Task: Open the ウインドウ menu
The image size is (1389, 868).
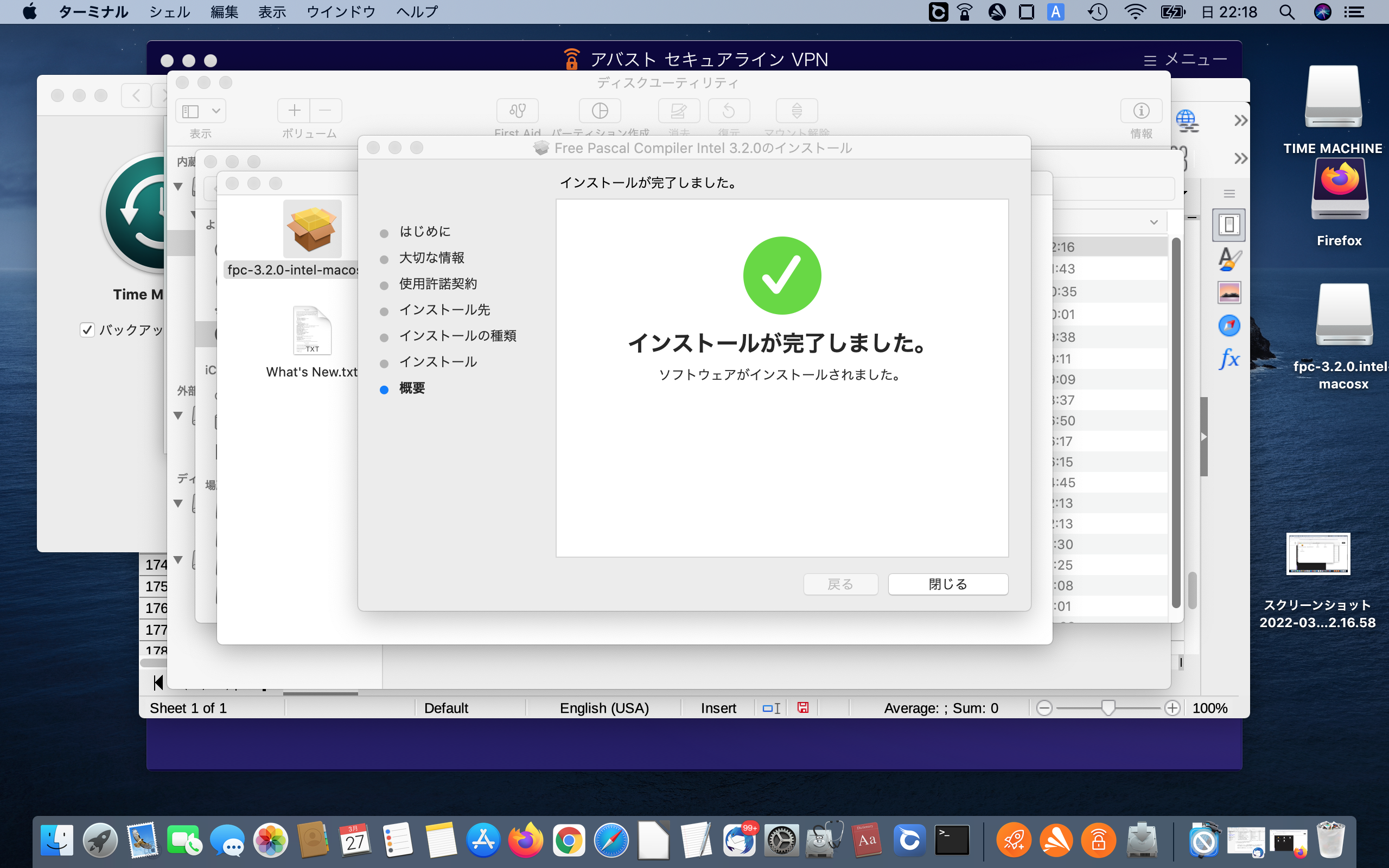Action: [340, 12]
